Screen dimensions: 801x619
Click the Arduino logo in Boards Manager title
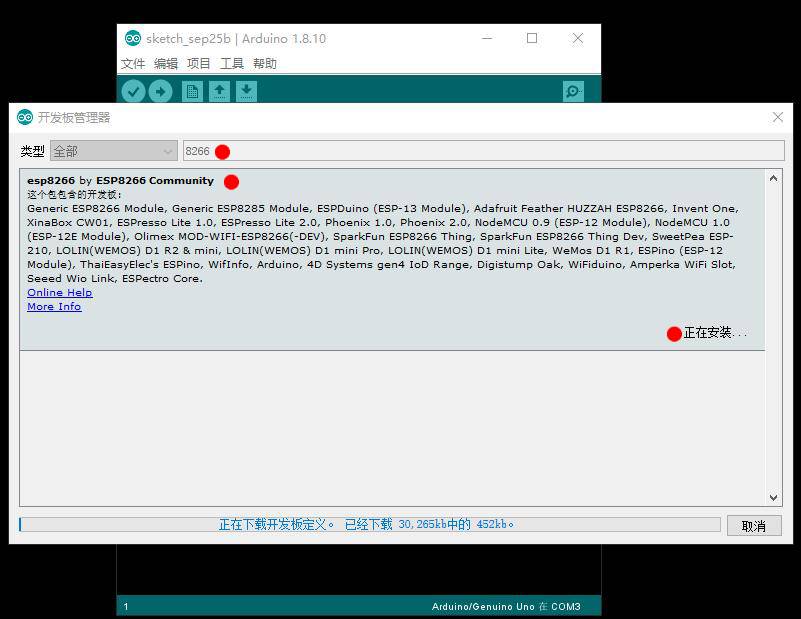coord(25,117)
